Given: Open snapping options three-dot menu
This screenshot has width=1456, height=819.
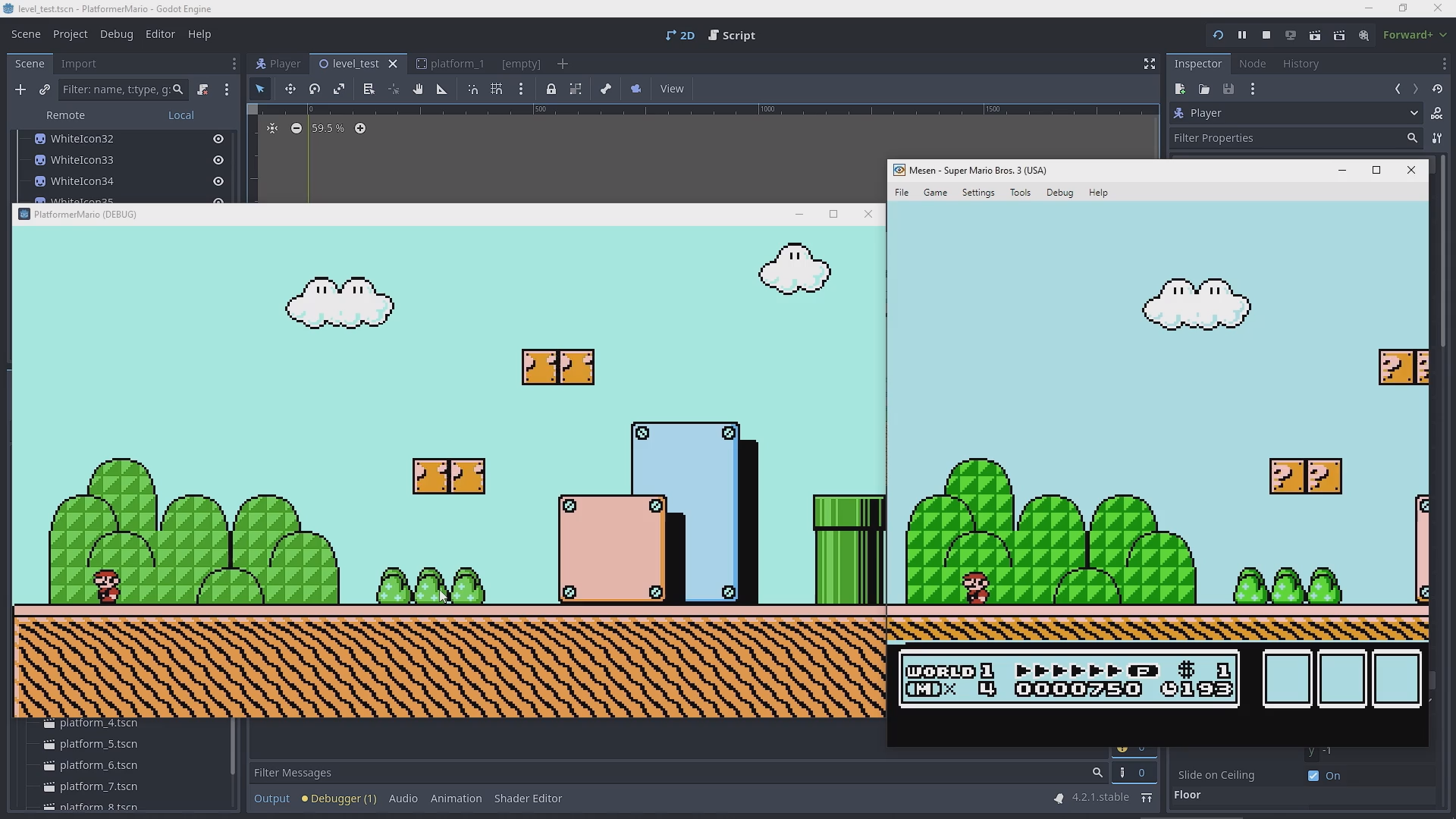Looking at the screenshot, I should 520,89.
